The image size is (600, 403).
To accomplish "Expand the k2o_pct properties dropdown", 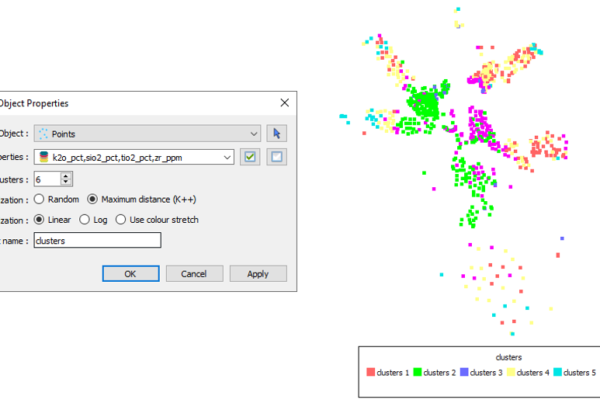I will (x=228, y=156).
